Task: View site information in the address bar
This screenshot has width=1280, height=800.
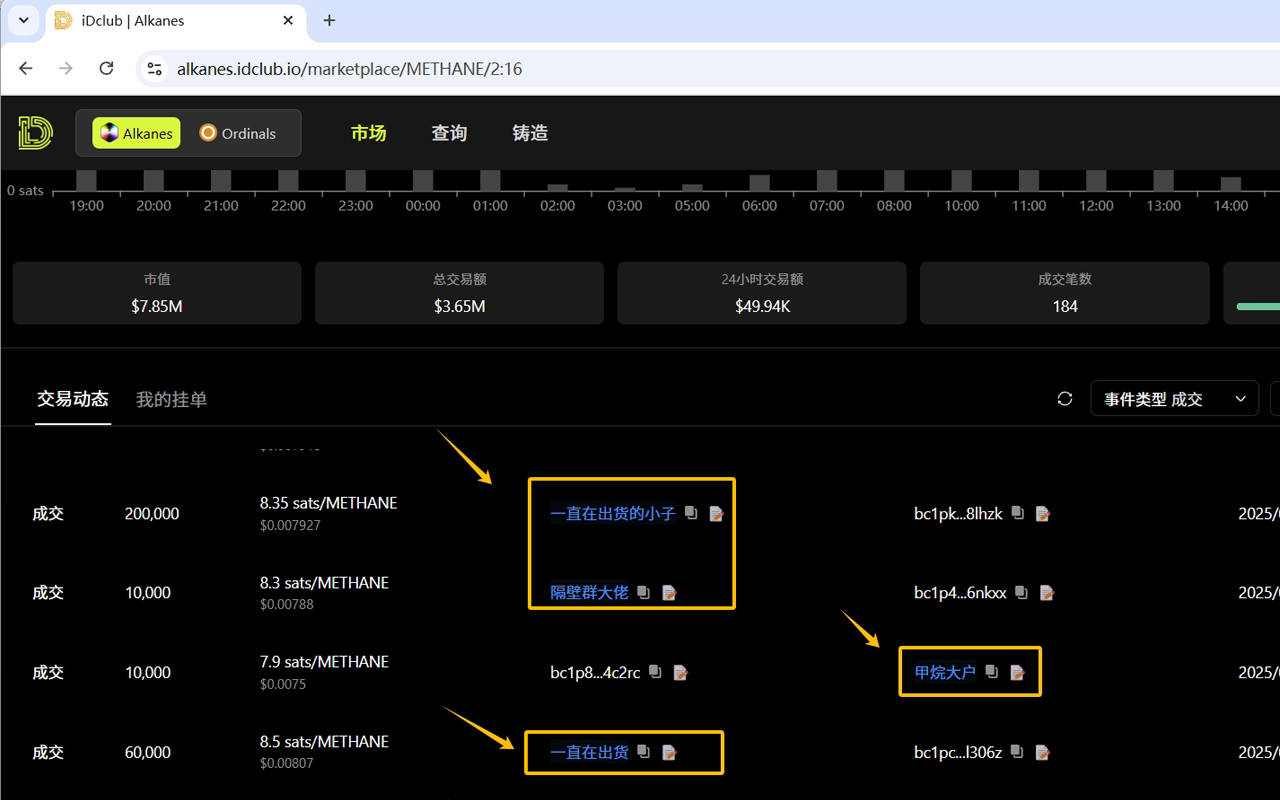Action: click(154, 69)
